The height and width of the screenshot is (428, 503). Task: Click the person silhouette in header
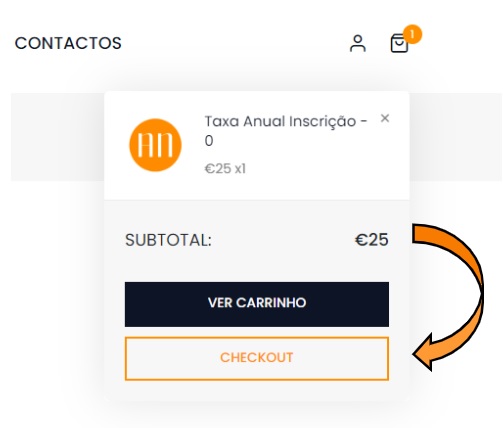point(358,43)
